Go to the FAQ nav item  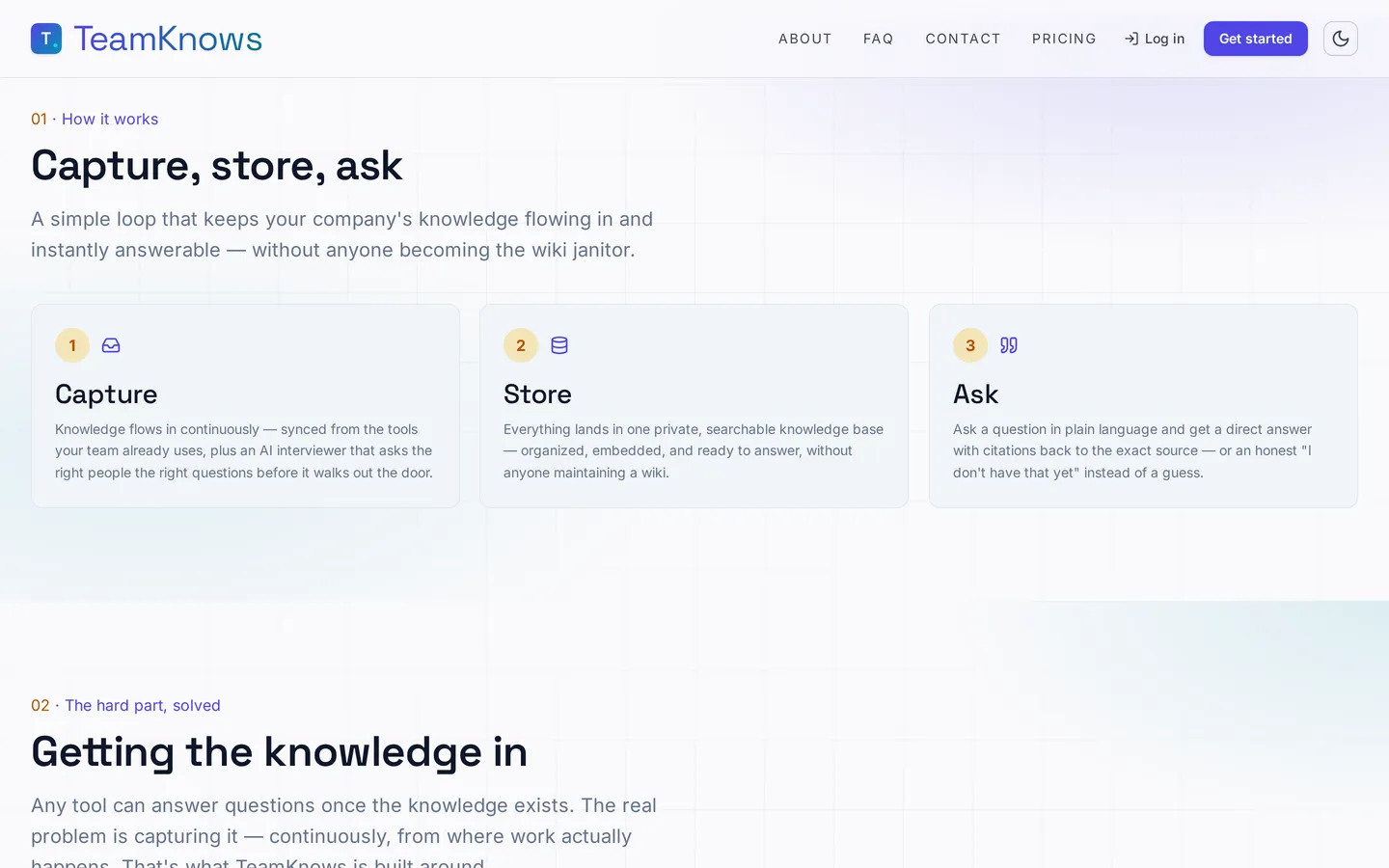click(879, 39)
